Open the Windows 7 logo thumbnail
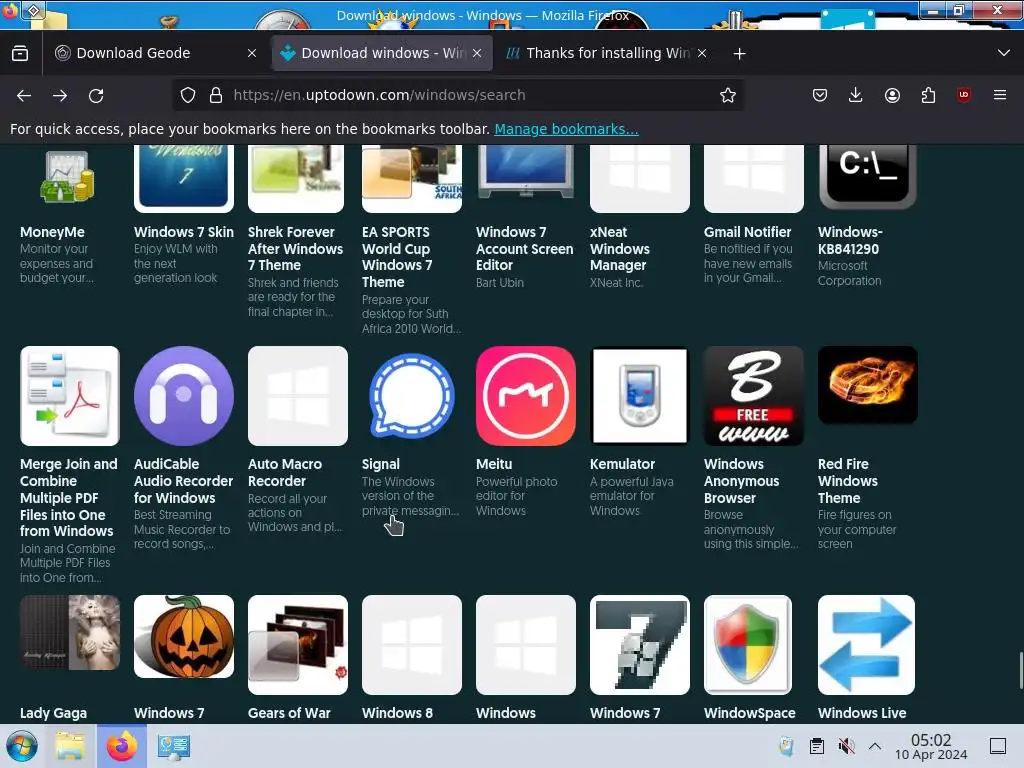 (x=639, y=645)
